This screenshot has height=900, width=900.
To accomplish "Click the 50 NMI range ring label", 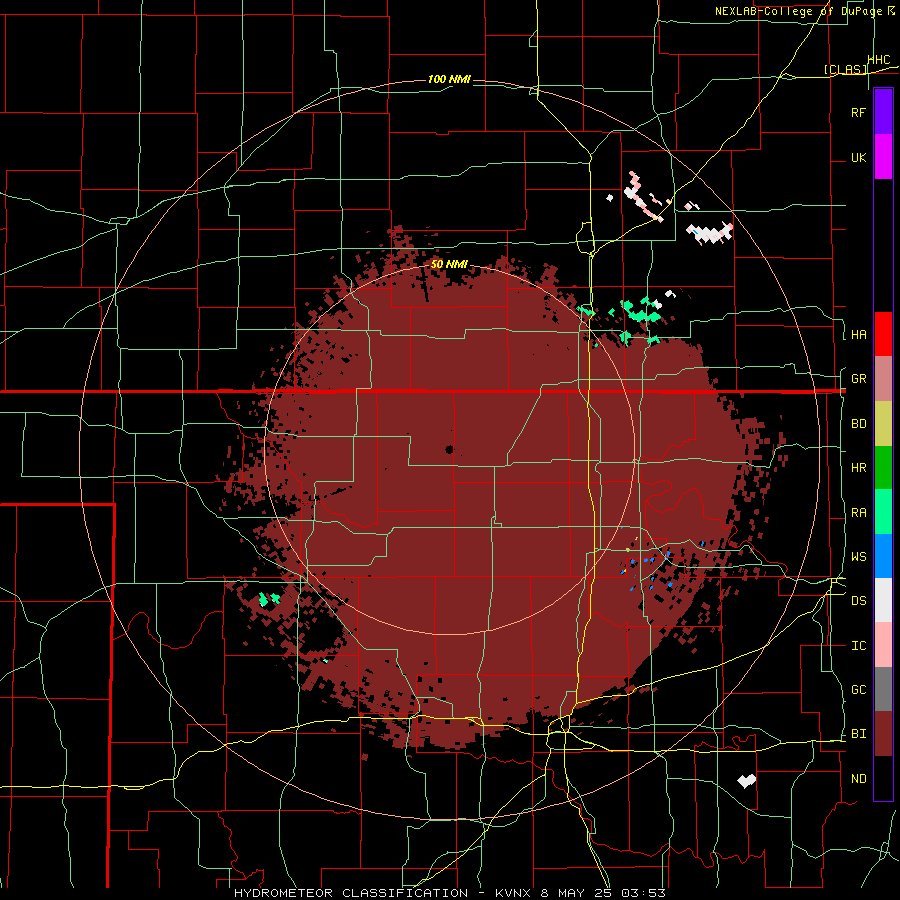I will [449, 264].
